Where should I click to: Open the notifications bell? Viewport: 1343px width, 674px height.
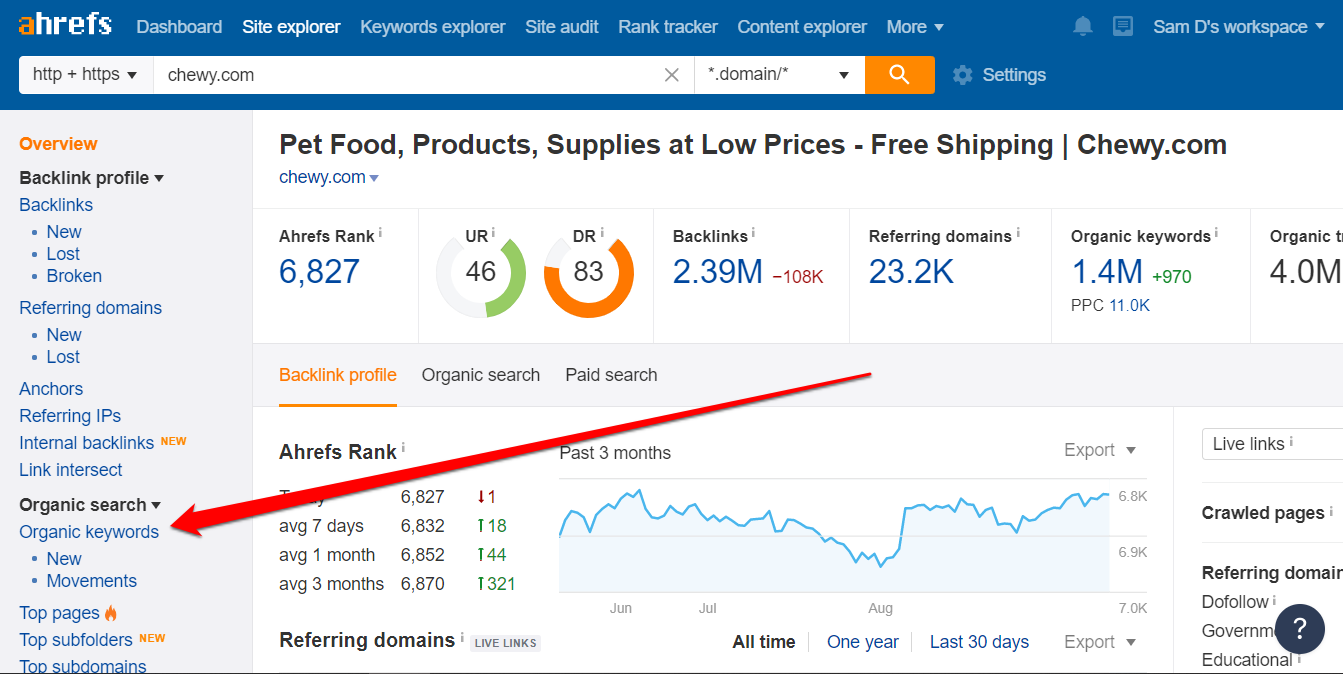[1083, 27]
